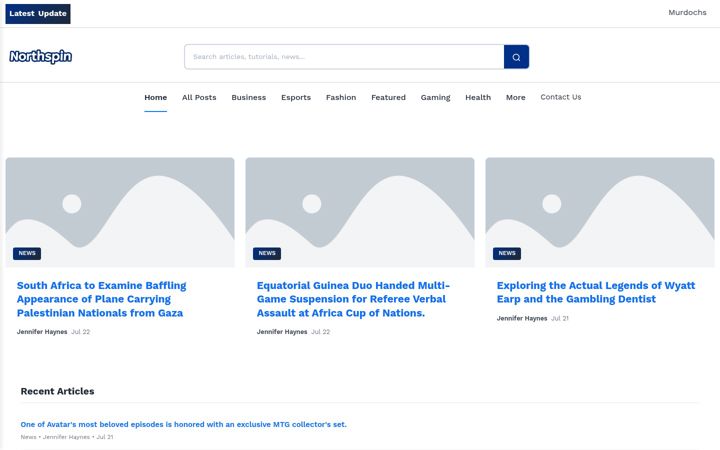Open Equatorial Guinea Duo Handed headline
The width and height of the screenshot is (720, 450).
coord(353,299)
